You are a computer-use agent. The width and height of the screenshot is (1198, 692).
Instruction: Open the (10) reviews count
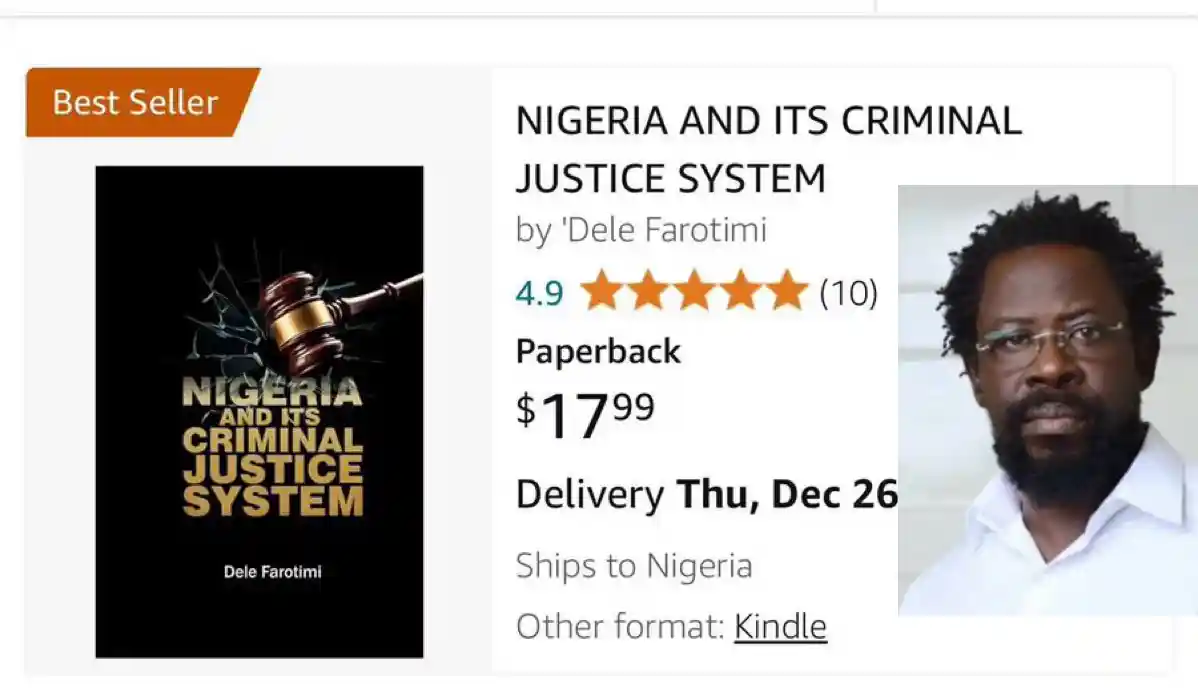click(x=848, y=292)
